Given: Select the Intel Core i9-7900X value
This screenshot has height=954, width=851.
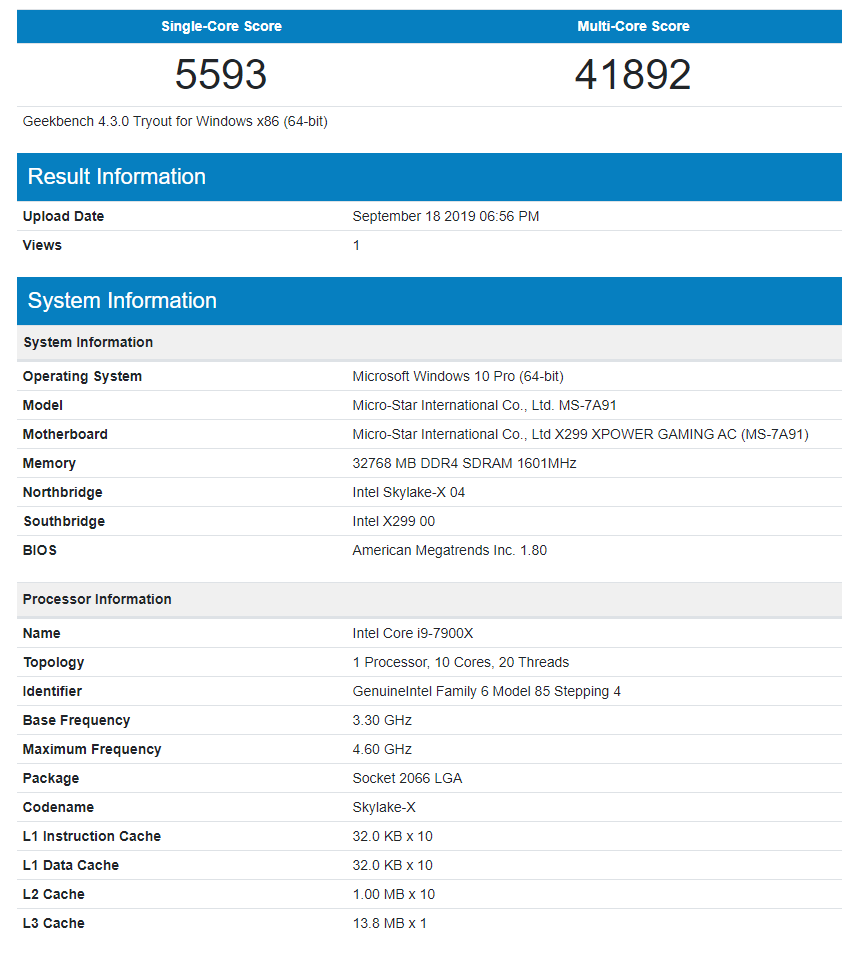Looking at the screenshot, I should [x=412, y=633].
